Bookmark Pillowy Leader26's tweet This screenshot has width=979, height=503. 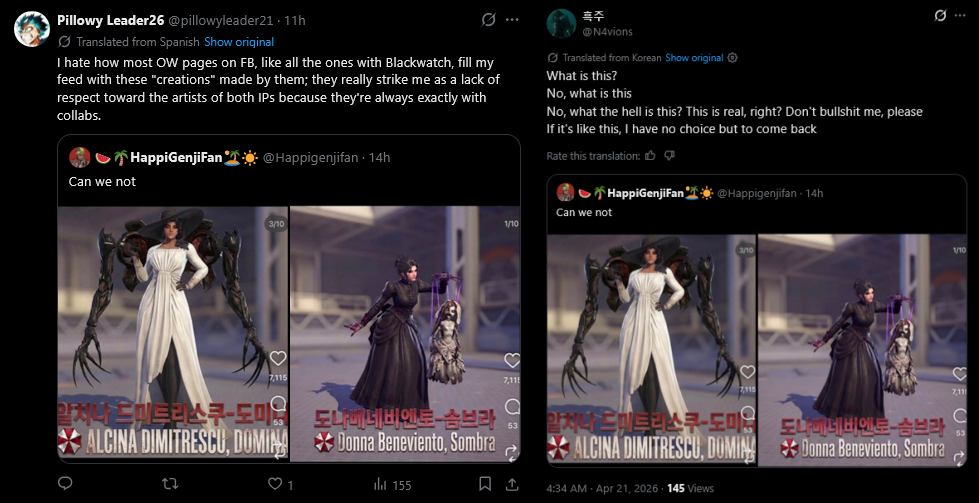coord(485,484)
